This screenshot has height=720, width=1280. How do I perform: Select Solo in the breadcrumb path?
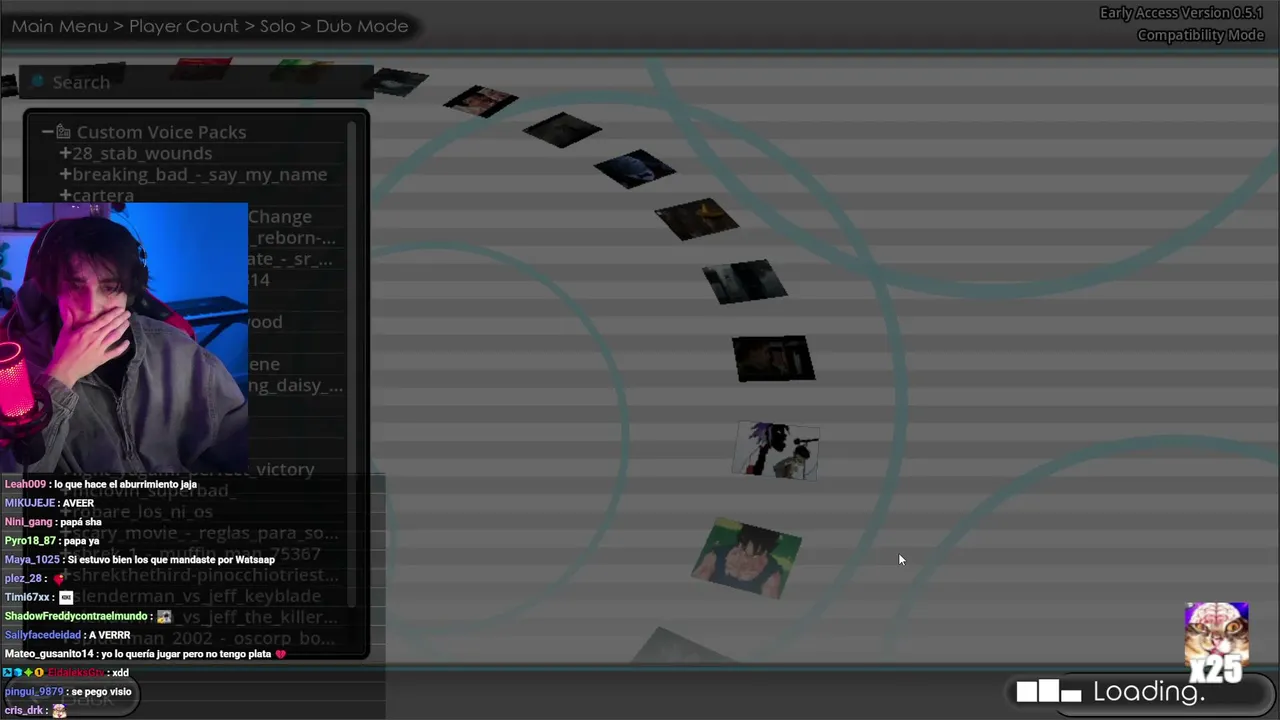277,26
